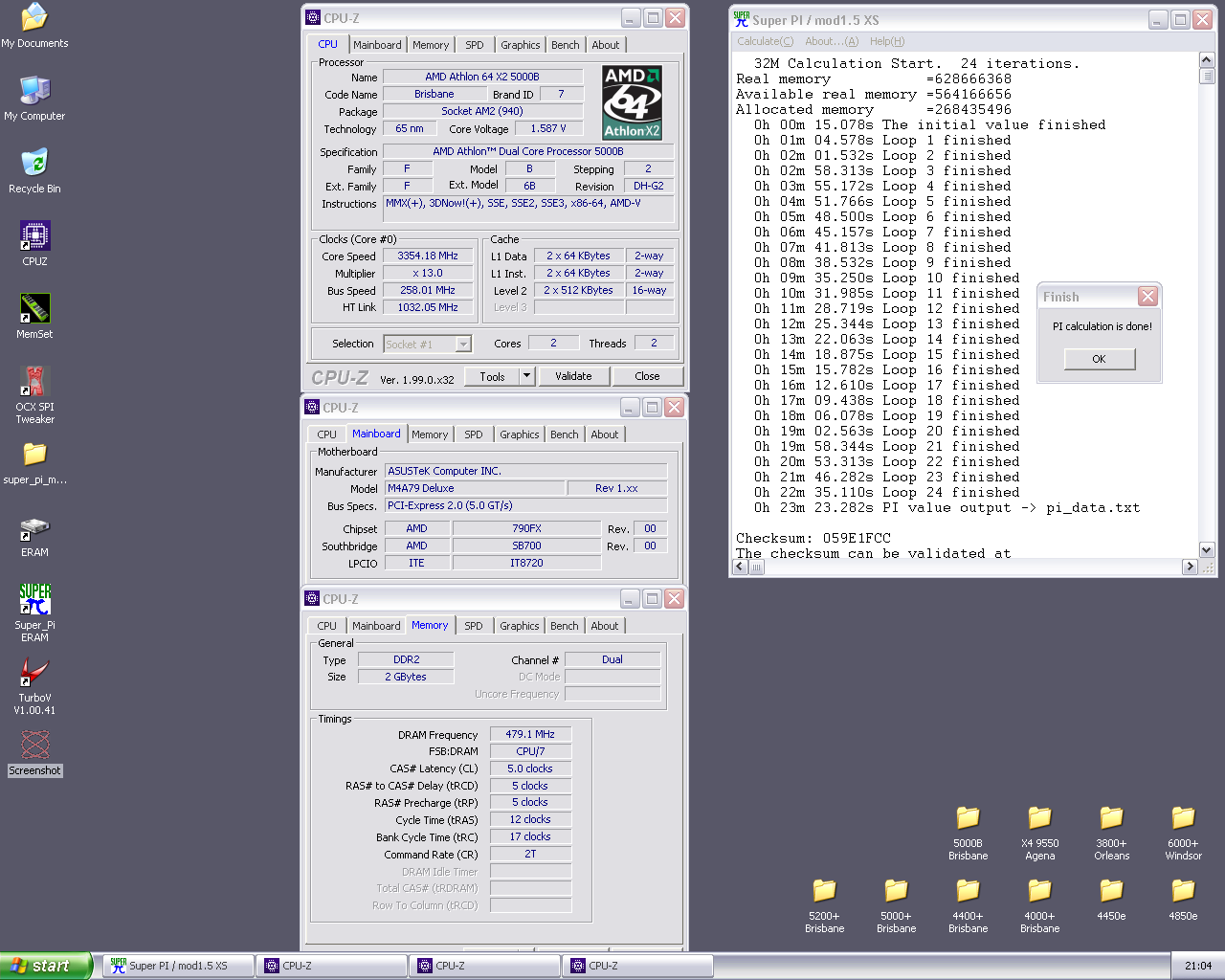Select the Screenshot desktop icon
Viewport: 1225px width, 980px height.
[34, 752]
